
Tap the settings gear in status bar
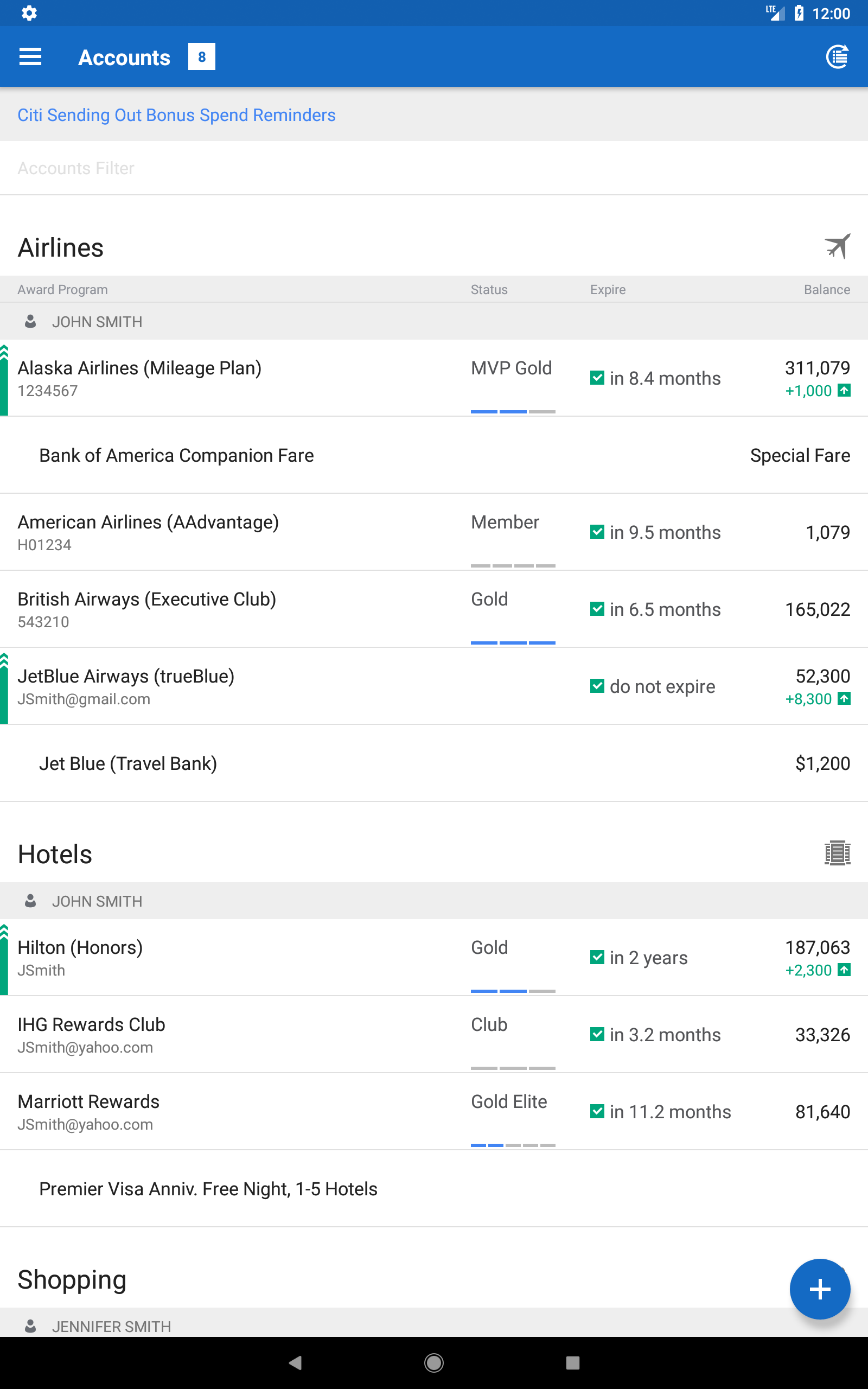point(29,13)
